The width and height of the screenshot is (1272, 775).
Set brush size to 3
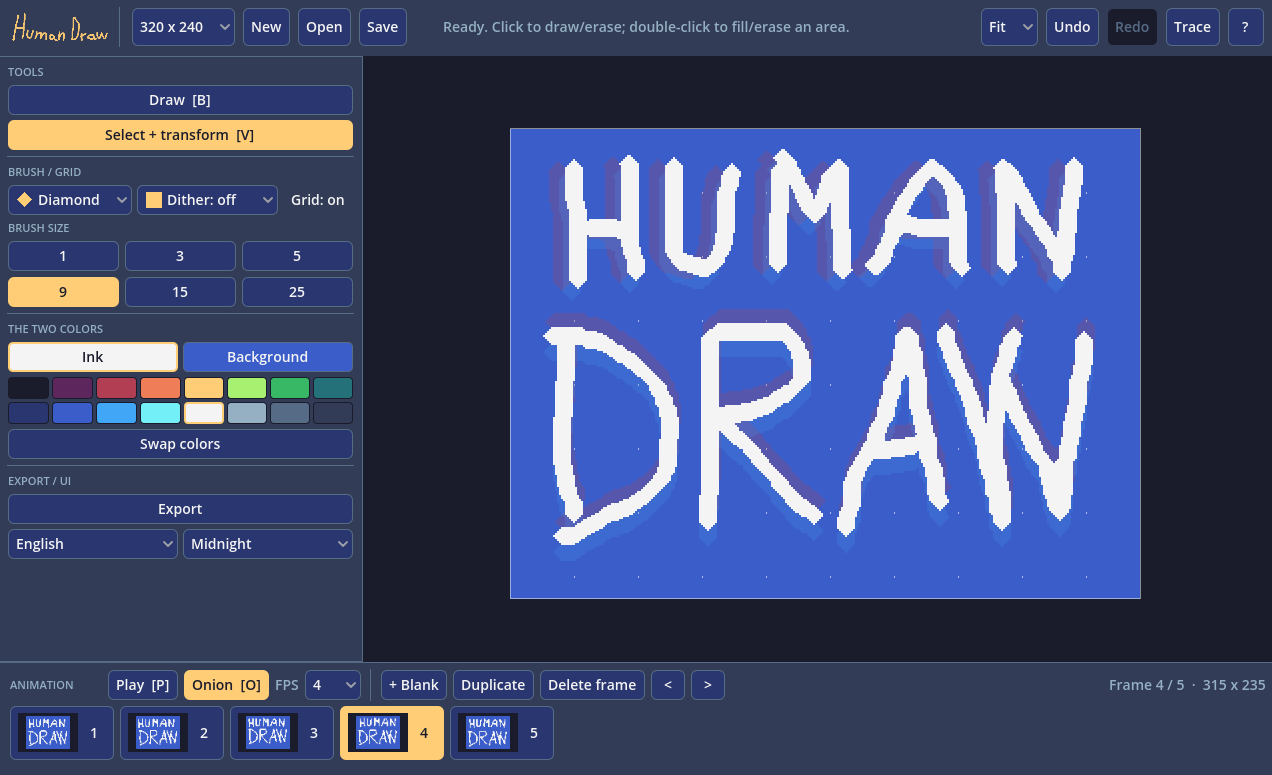pos(180,256)
